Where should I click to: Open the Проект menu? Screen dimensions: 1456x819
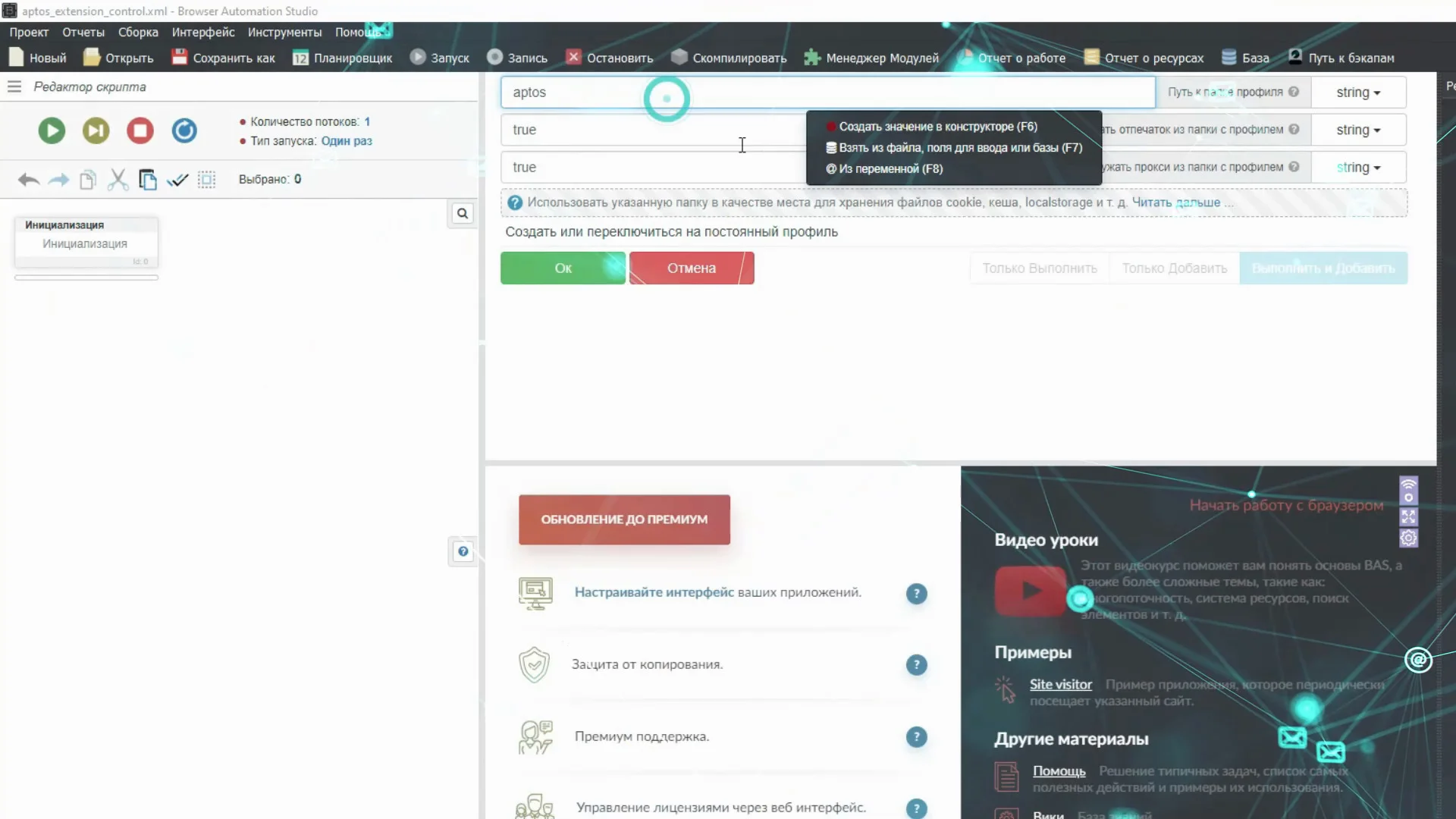[x=29, y=32]
